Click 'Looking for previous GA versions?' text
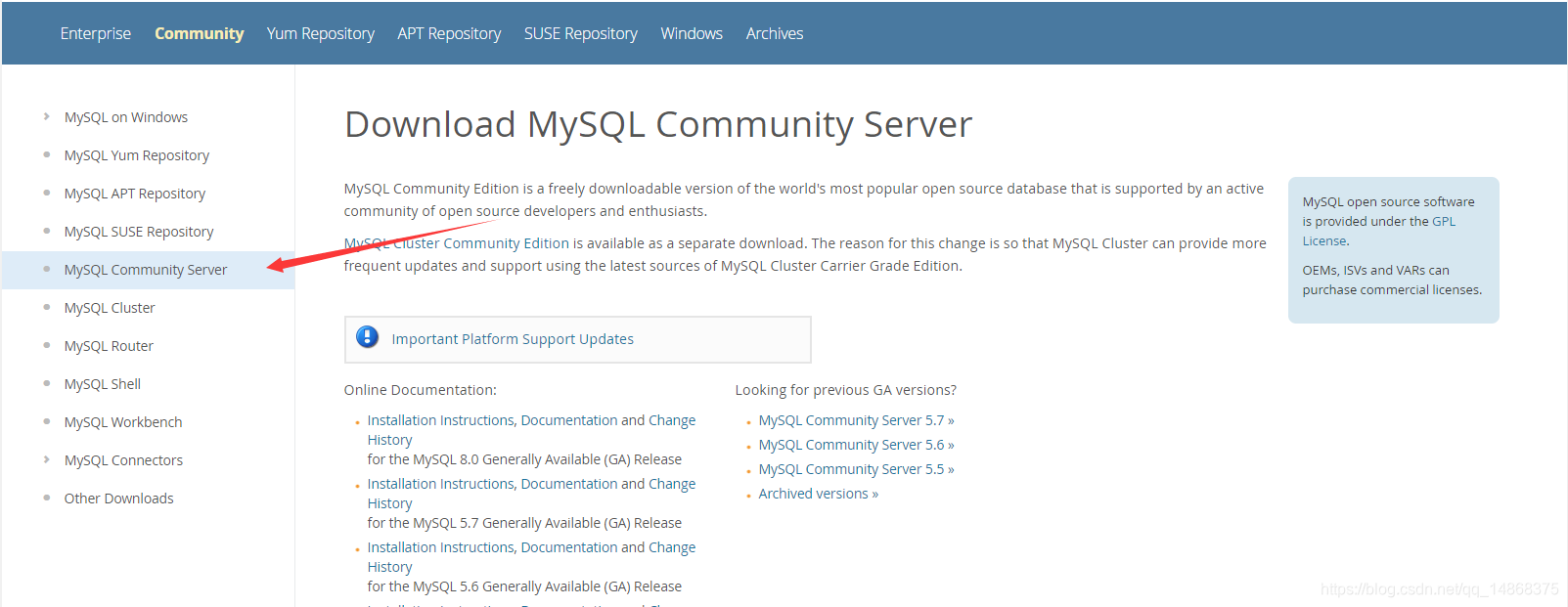 point(846,390)
